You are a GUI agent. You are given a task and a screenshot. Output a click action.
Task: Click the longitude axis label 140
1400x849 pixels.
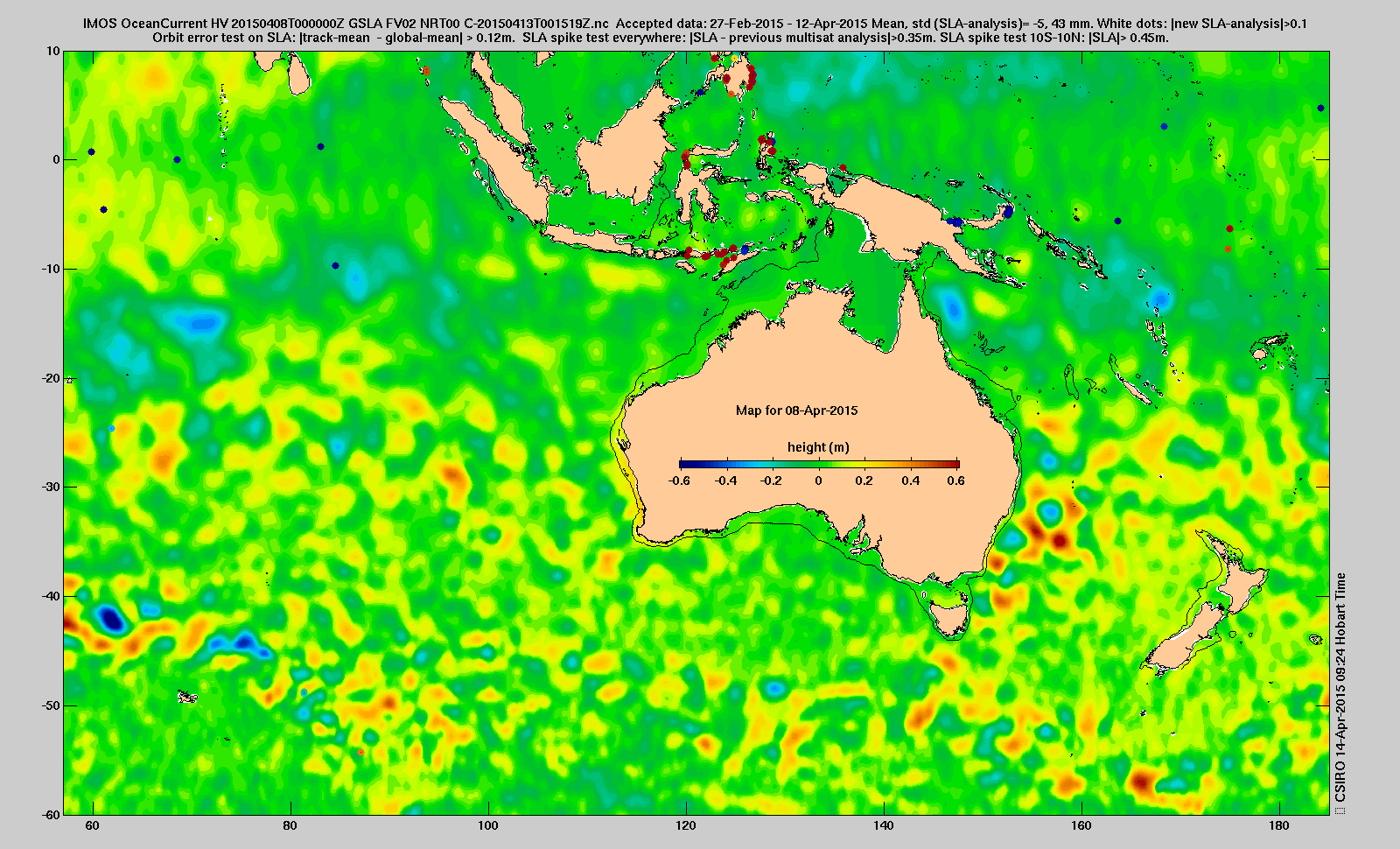884,826
